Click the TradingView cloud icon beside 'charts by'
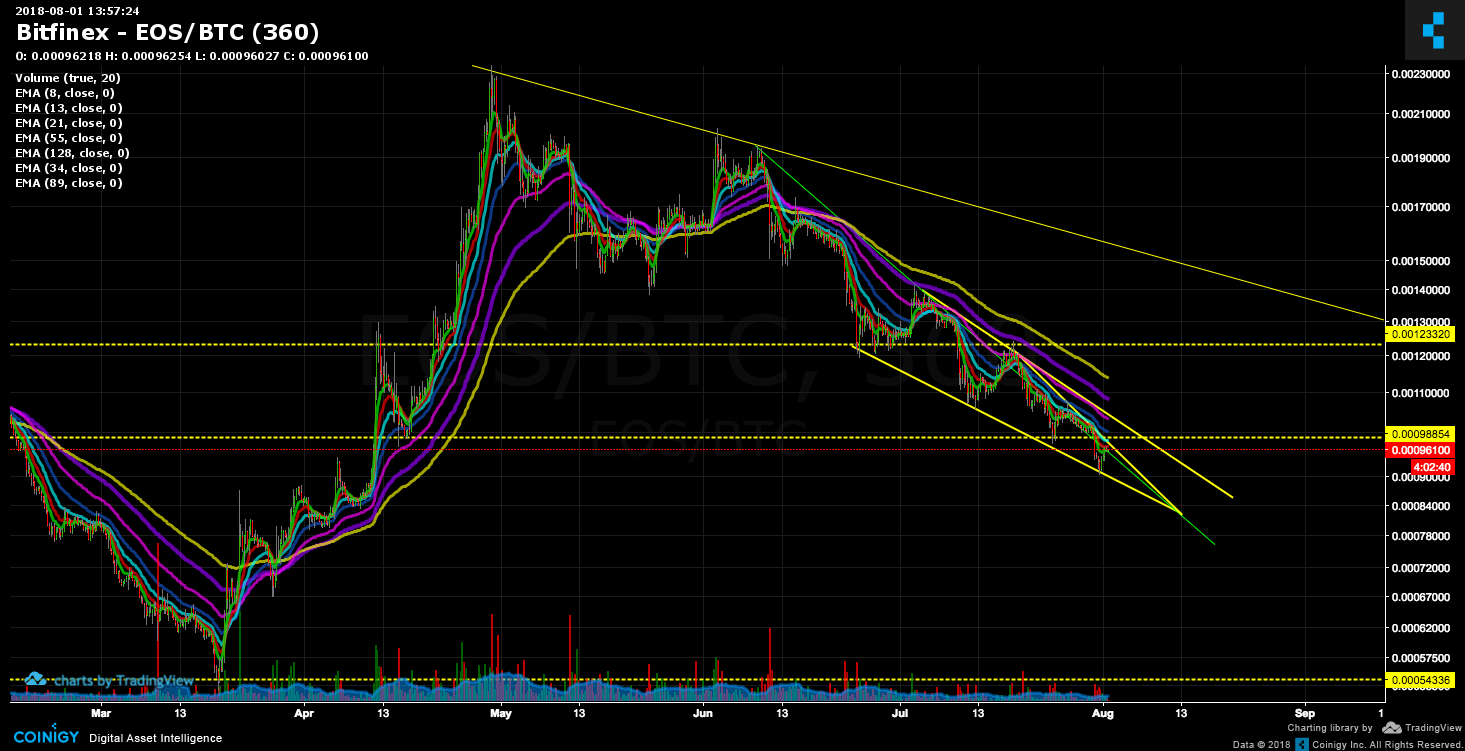The image size is (1465, 751). tap(35, 680)
